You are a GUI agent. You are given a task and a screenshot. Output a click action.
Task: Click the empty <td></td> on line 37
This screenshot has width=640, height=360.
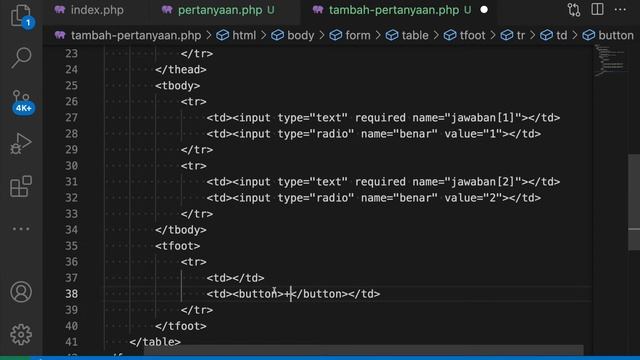click(236, 278)
